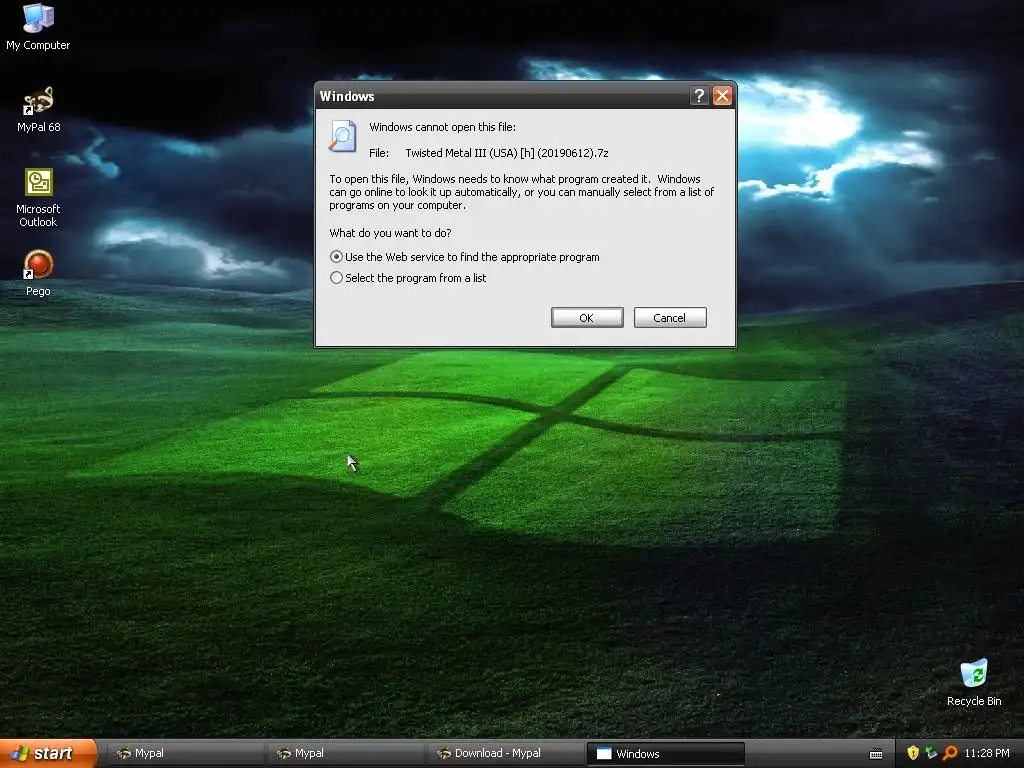This screenshot has width=1024, height=768.
Task: Switch to Download - Mypal taskbar item
Action: click(x=505, y=754)
